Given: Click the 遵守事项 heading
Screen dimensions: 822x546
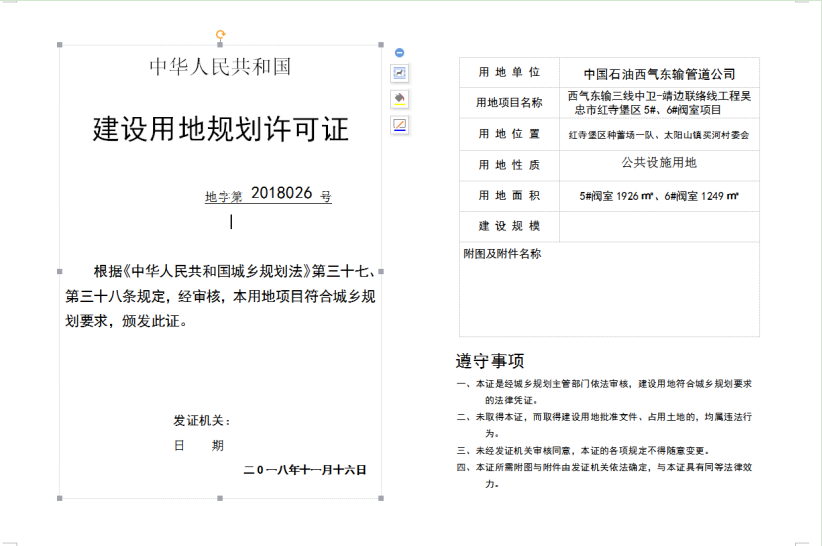Looking at the screenshot, I should [x=490, y=361].
